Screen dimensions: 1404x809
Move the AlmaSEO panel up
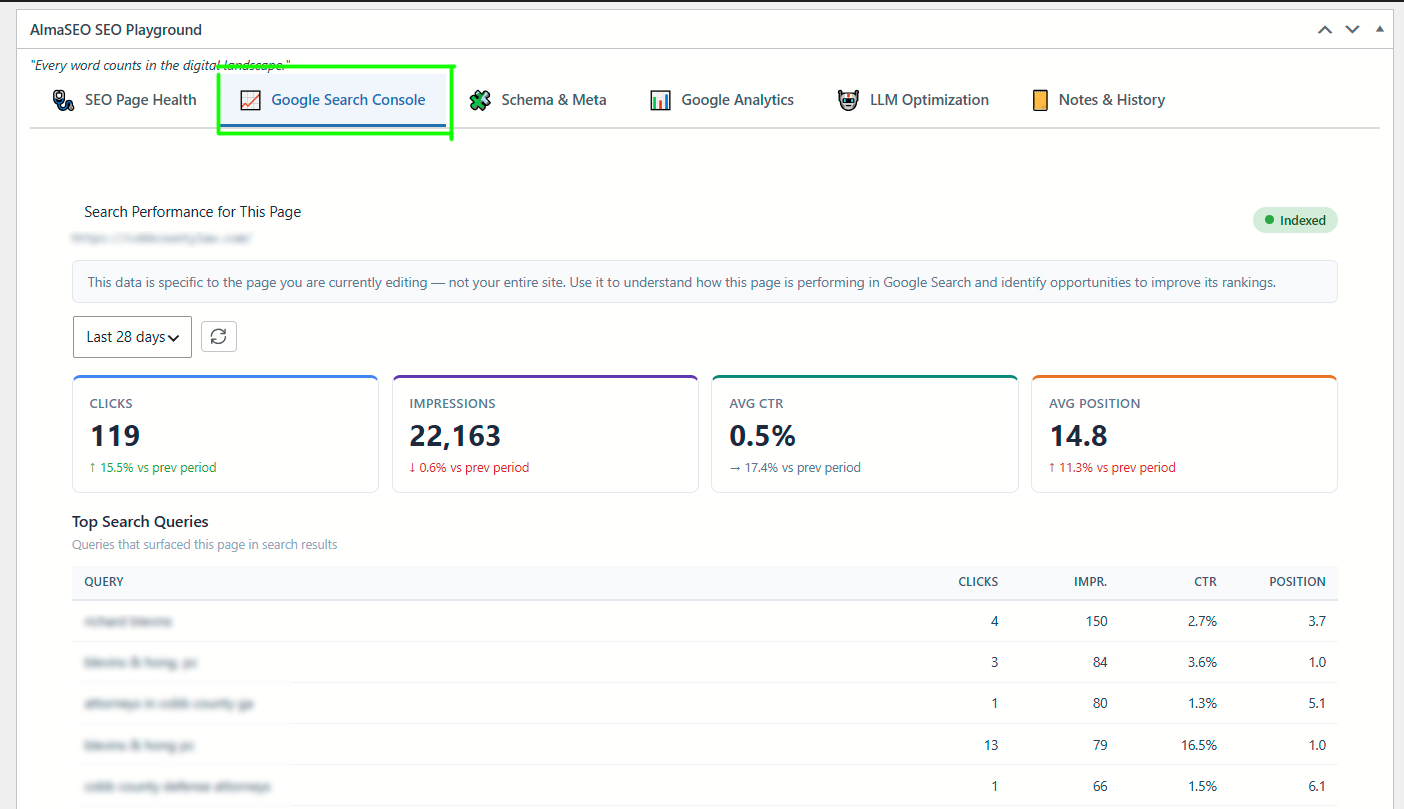pos(1325,30)
